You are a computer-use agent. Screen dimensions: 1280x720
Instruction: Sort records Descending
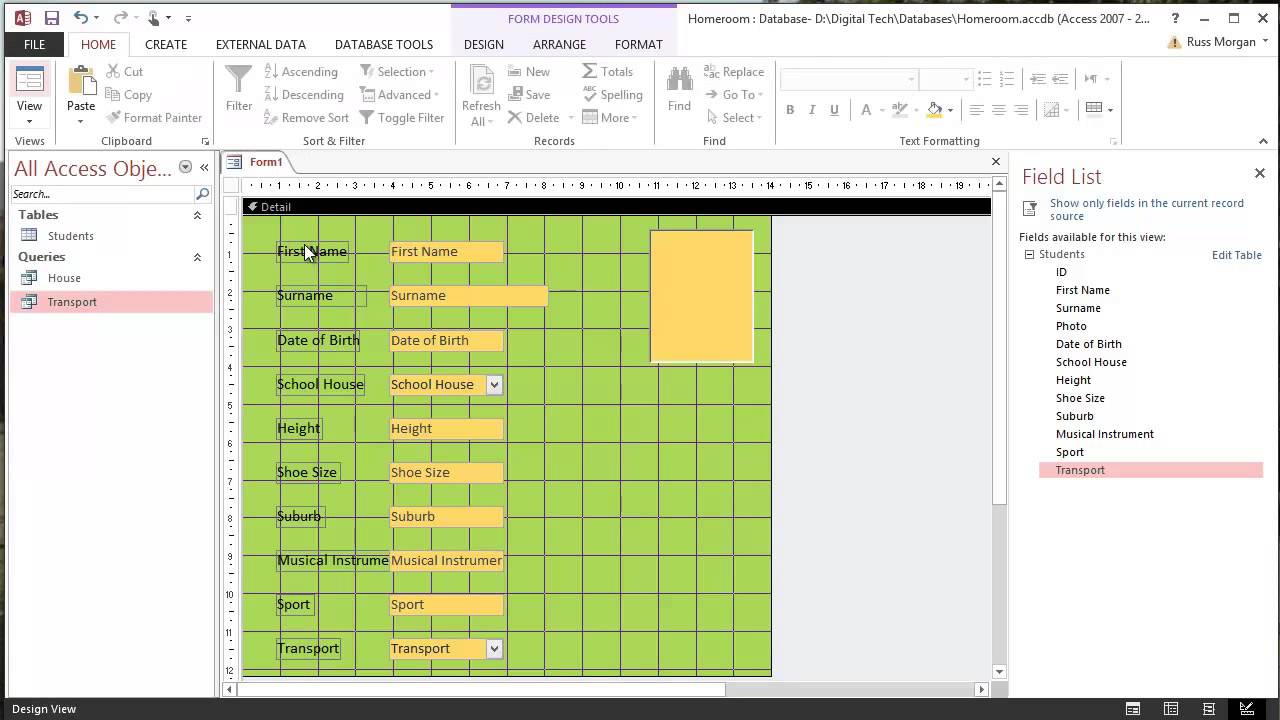[x=304, y=95]
